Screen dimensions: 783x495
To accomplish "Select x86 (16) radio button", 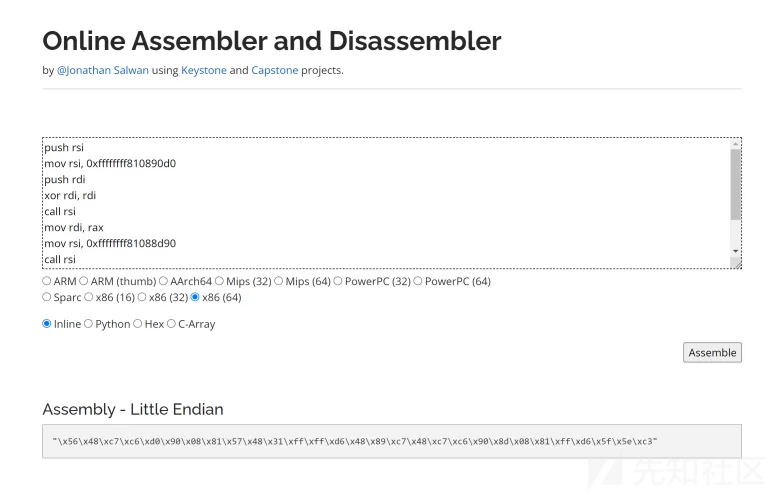I will 88,297.
